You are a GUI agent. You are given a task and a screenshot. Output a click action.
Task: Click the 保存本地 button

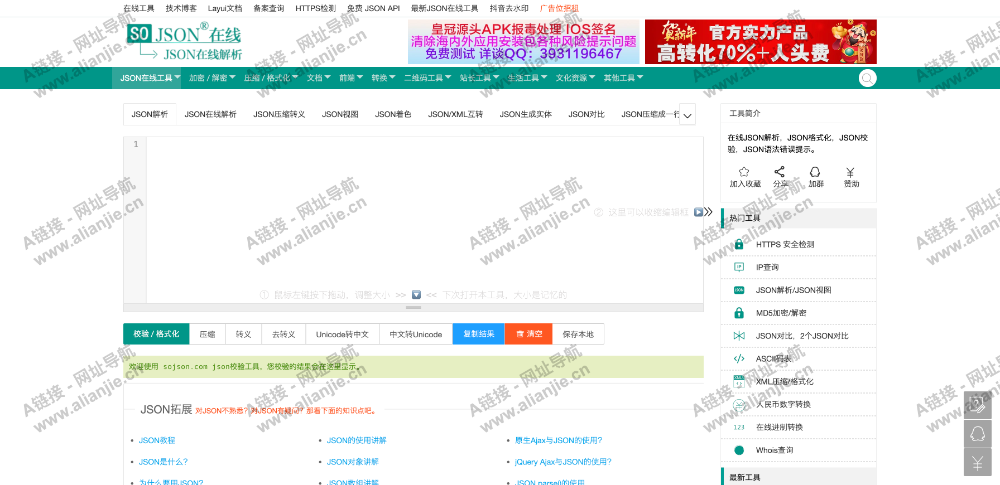tap(578, 334)
